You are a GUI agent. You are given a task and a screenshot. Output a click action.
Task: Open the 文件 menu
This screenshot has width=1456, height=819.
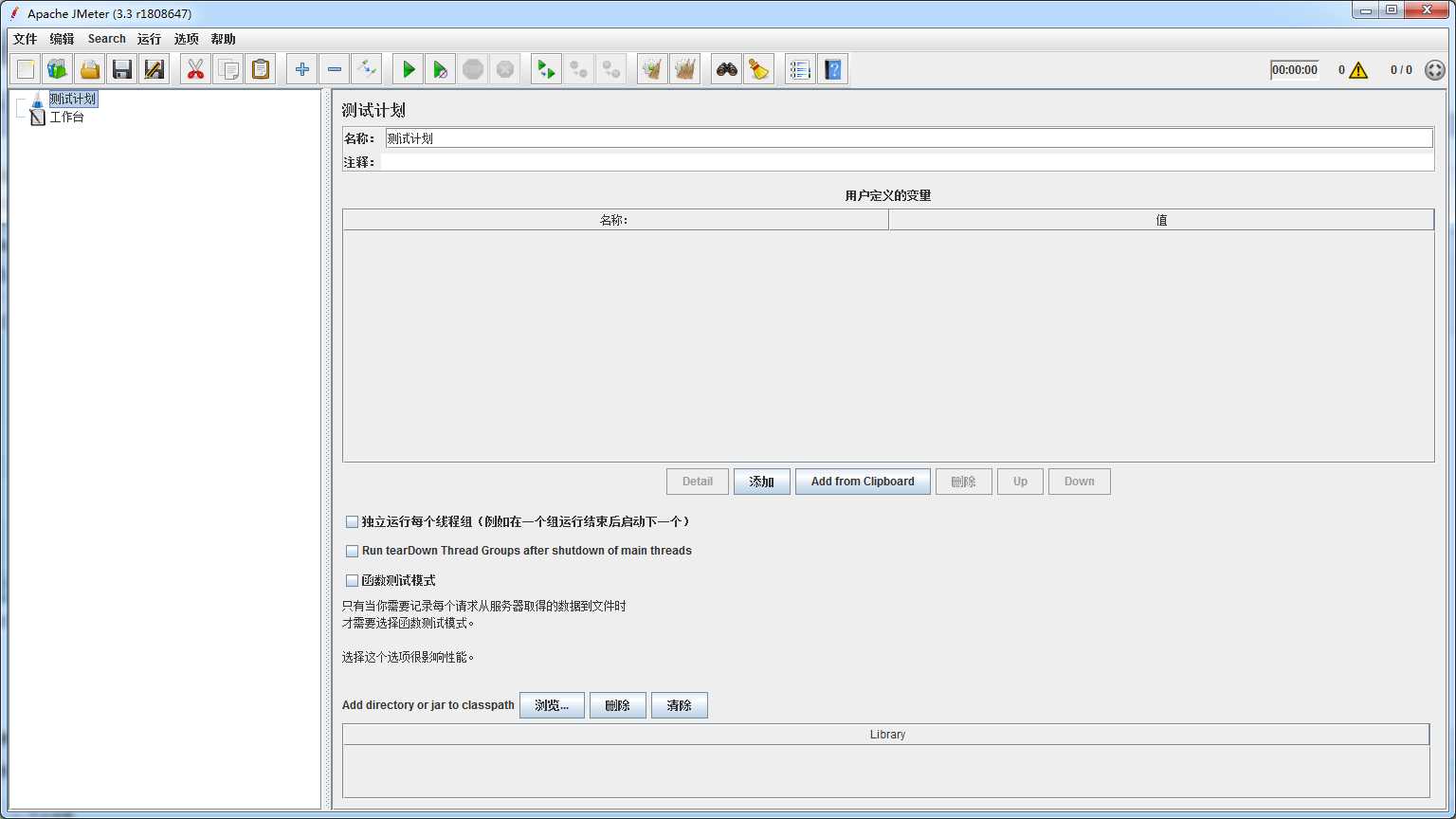[25, 39]
